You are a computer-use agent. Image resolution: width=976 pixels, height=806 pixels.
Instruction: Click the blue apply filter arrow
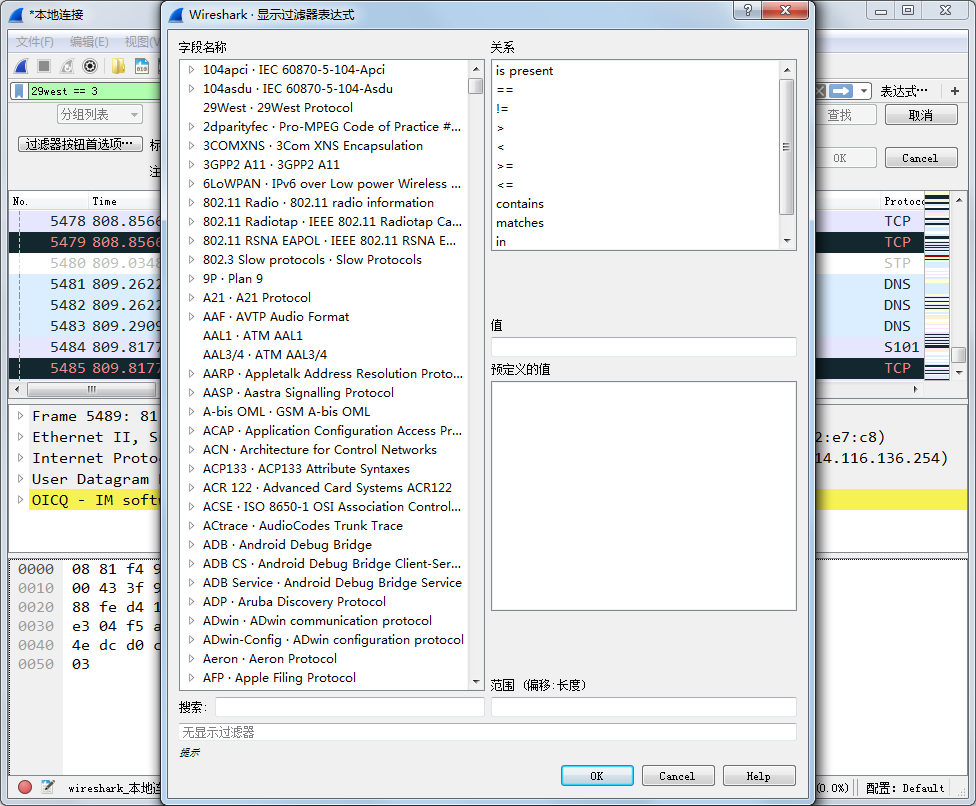point(841,91)
